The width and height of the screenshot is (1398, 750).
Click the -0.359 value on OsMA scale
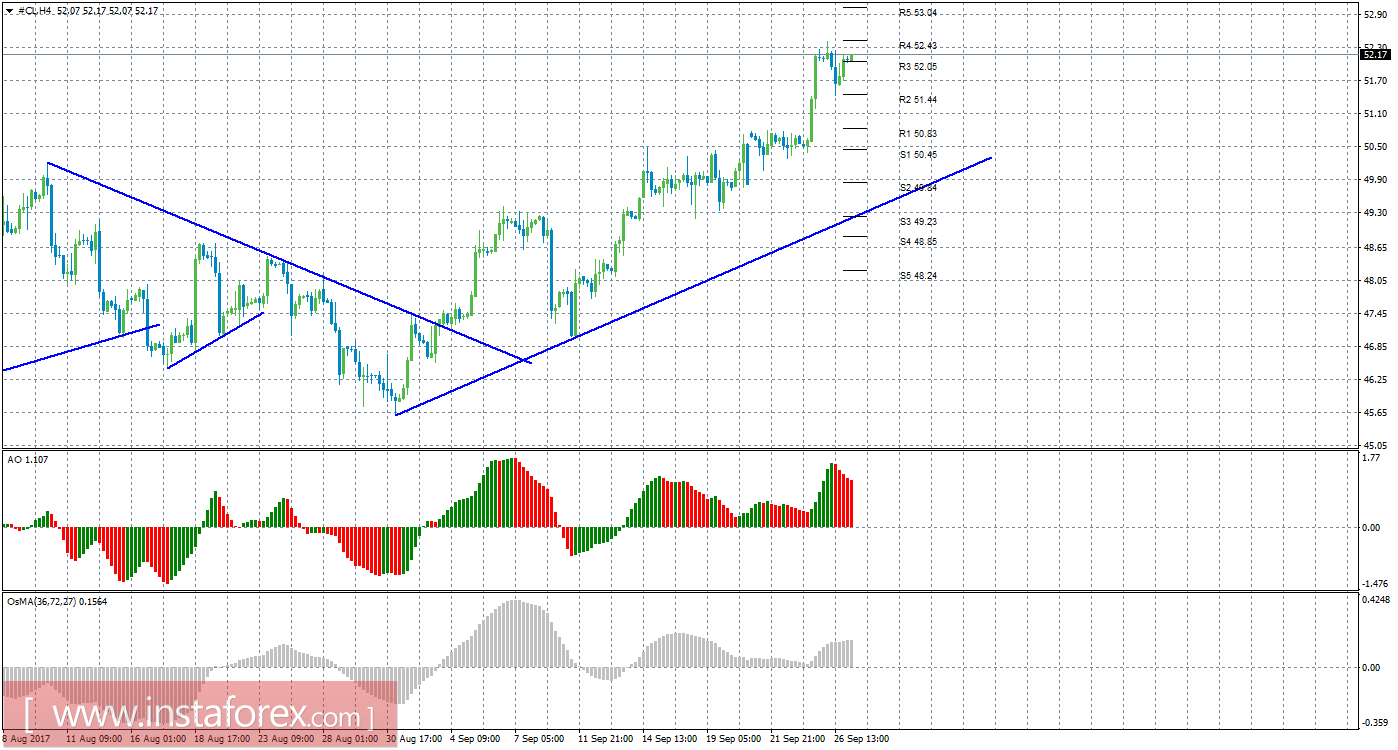tap(1375, 721)
